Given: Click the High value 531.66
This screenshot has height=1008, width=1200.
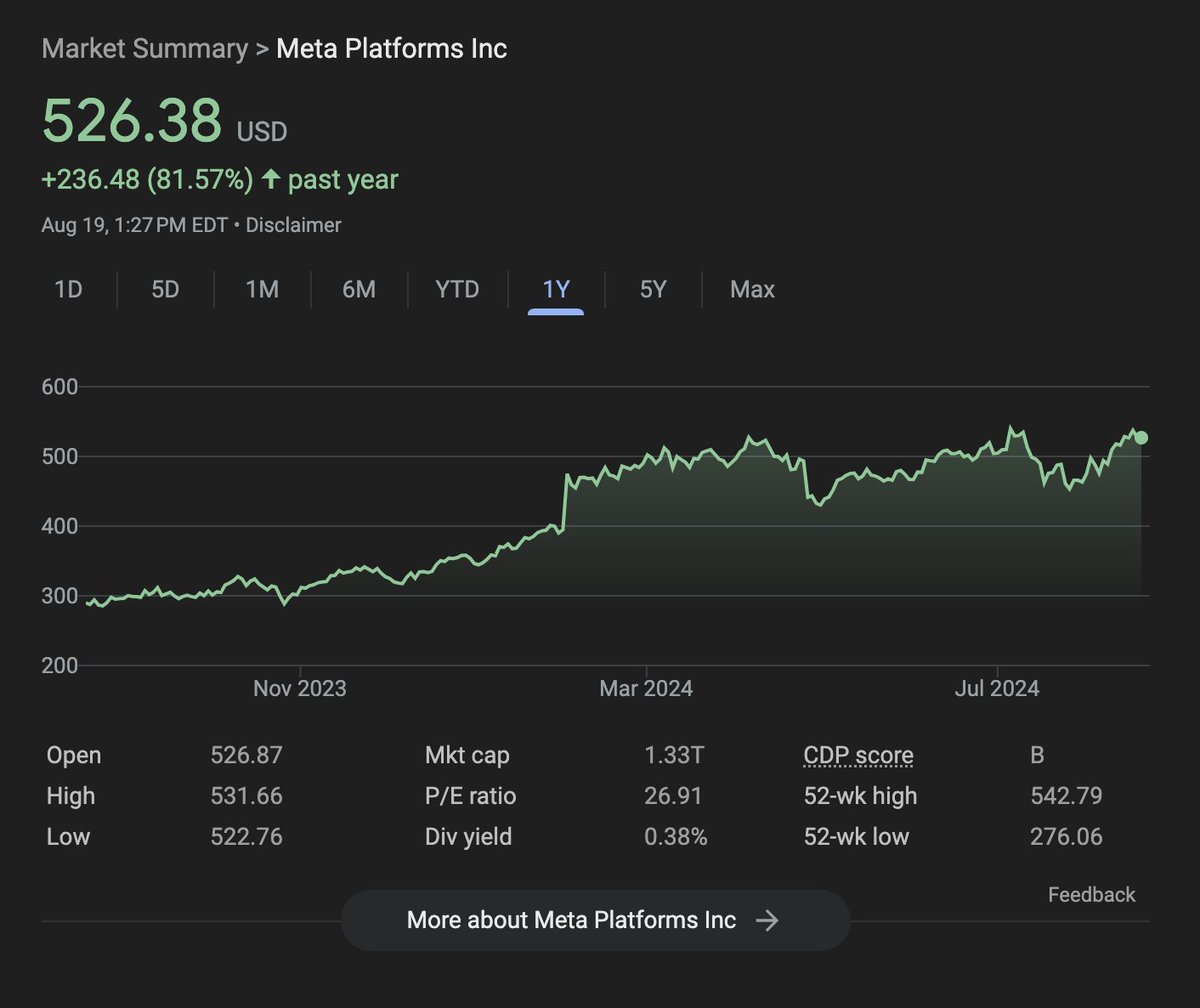Looking at the screenshot, I should (x=247, y=796).
